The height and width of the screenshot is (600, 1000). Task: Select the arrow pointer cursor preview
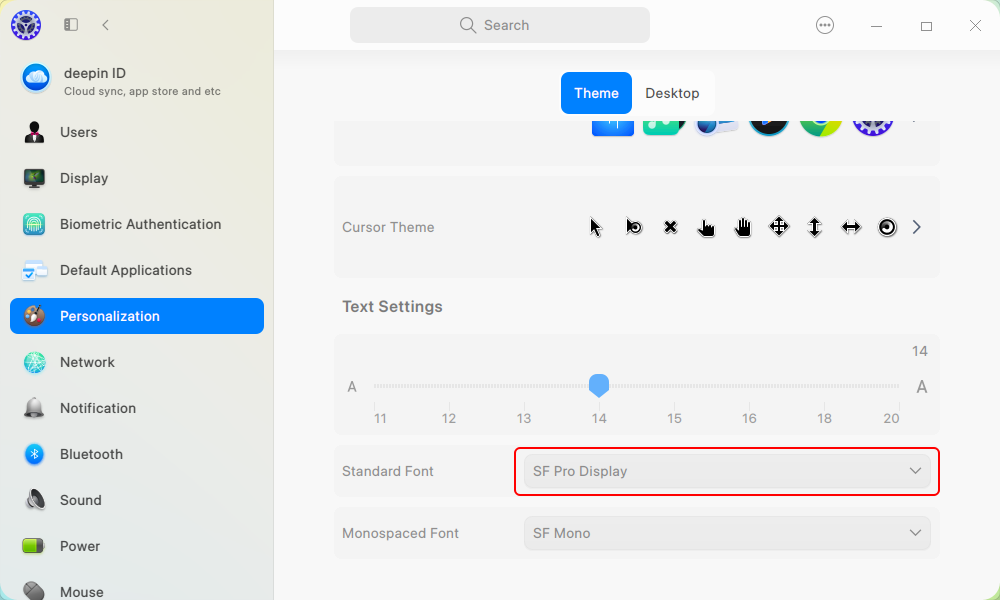click(596, 227)
